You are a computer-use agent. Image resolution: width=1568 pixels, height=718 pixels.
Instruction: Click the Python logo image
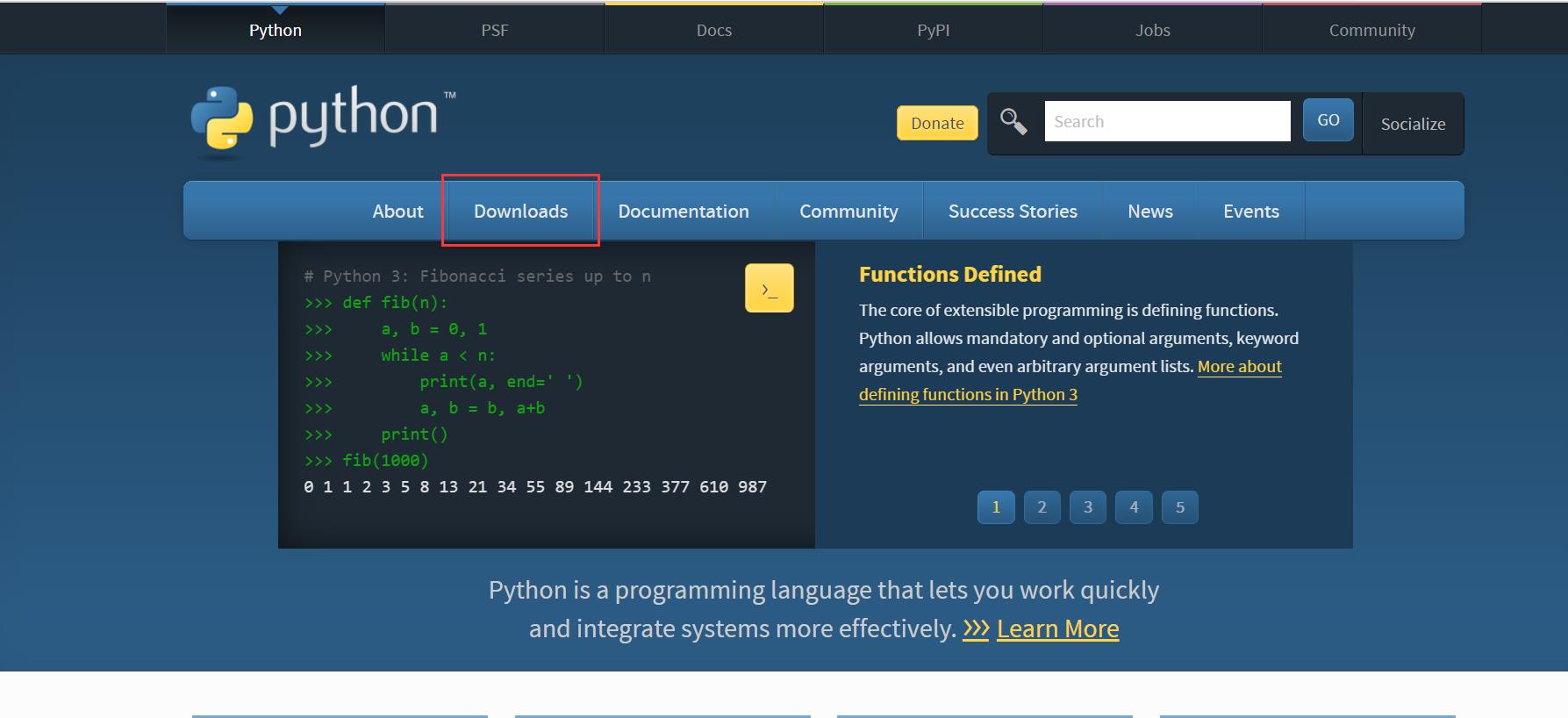323,122
